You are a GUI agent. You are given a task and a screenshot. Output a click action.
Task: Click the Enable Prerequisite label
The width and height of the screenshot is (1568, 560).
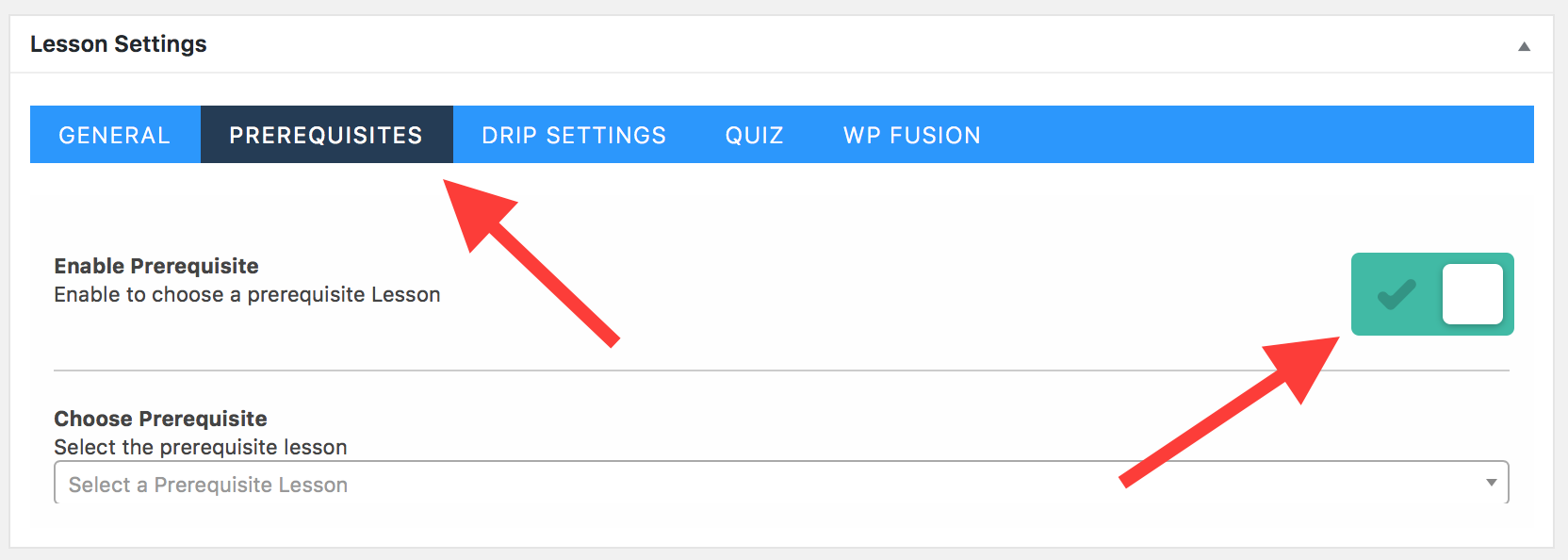point(155,265)
